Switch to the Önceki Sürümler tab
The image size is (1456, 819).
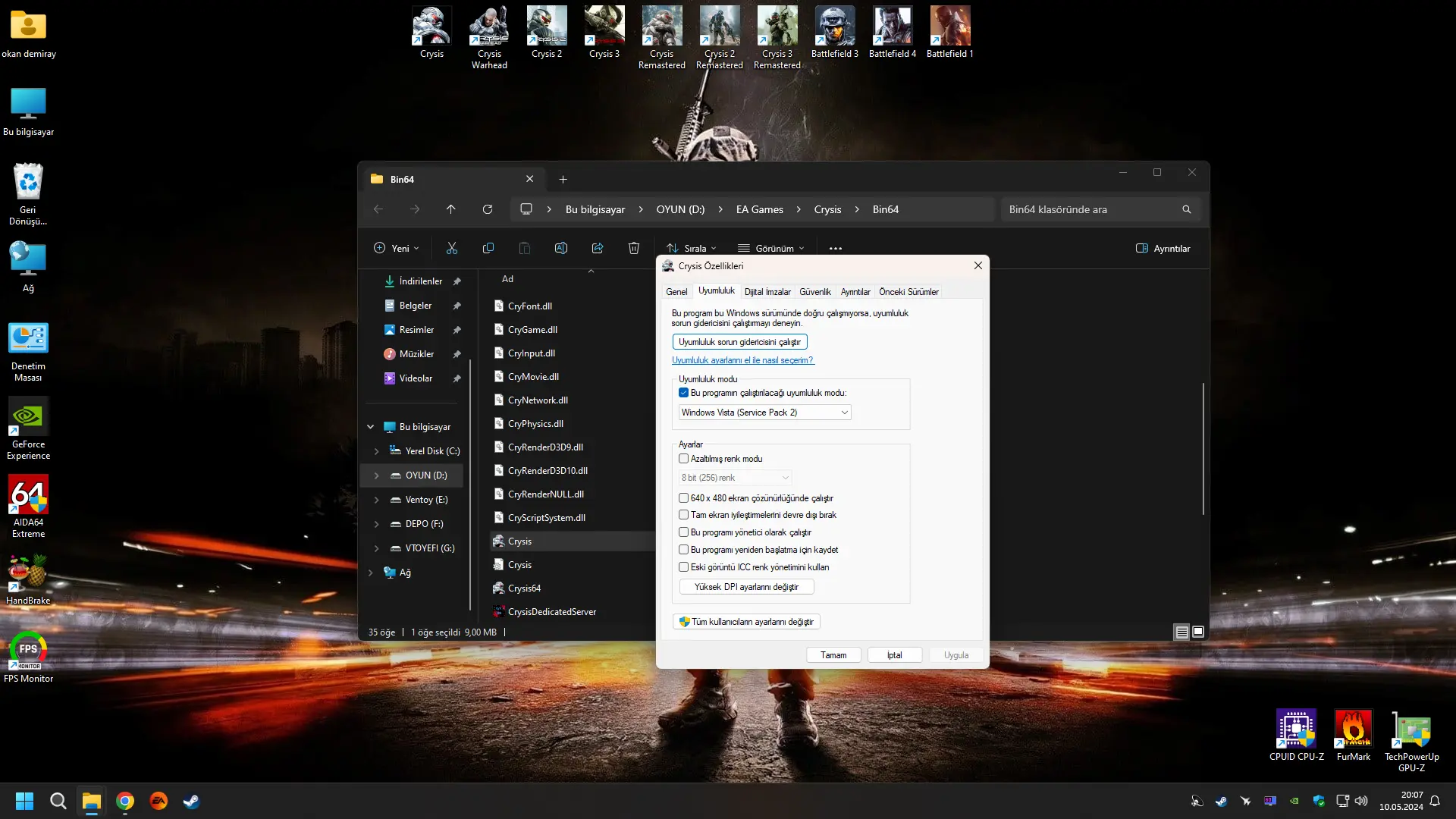pyautogui.click(x=908, y=292)
